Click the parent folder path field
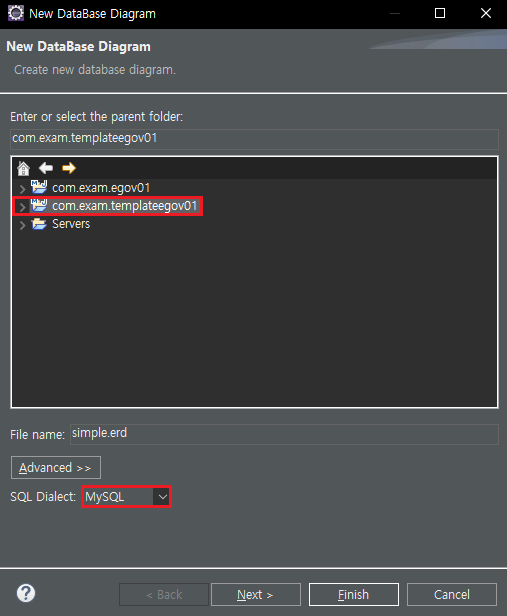Image resolution: width=507 pixels, height=616 pixels. click(x=254, y=139)
